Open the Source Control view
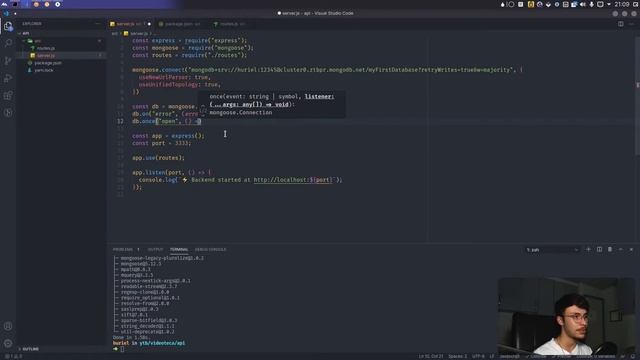The image size is (640, 360). click(x=8, y=60)
